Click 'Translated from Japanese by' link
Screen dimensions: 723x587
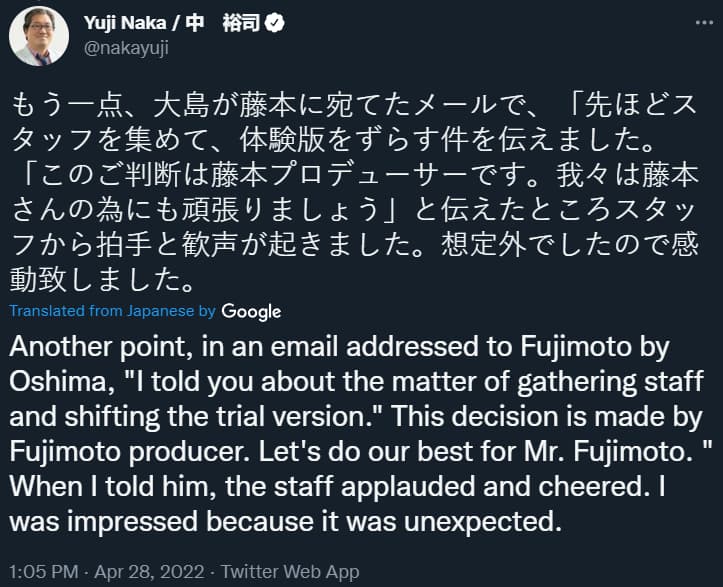point(113,311)
